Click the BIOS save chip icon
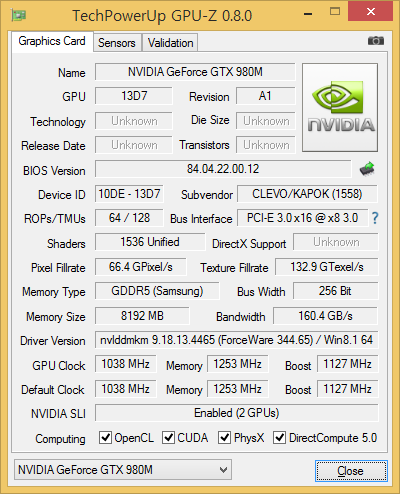 tap(367, 169)
